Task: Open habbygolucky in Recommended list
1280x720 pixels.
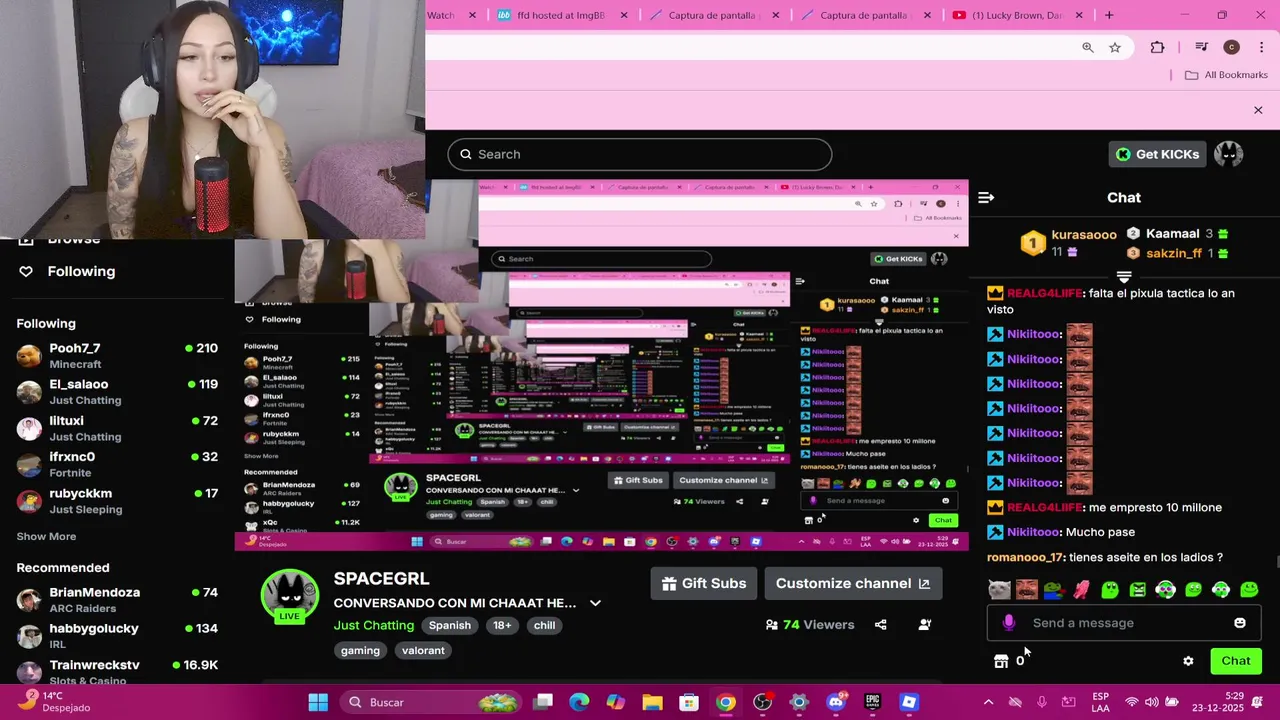Action: 117,636
